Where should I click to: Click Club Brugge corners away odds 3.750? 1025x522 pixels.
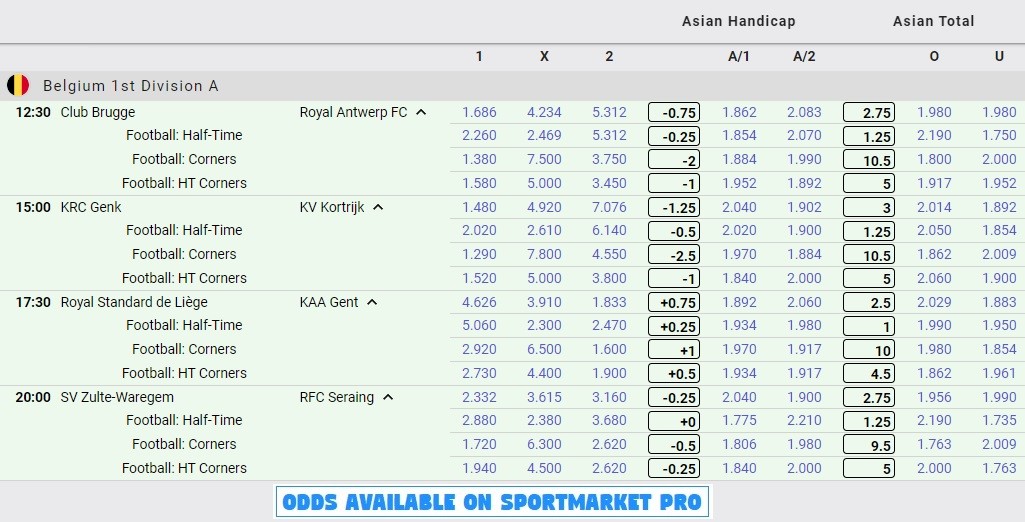[609, 159]
